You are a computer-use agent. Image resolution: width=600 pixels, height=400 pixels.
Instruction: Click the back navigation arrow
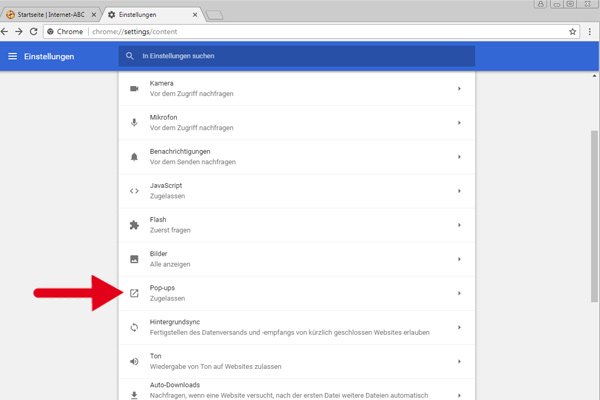[x=6, y=31]
